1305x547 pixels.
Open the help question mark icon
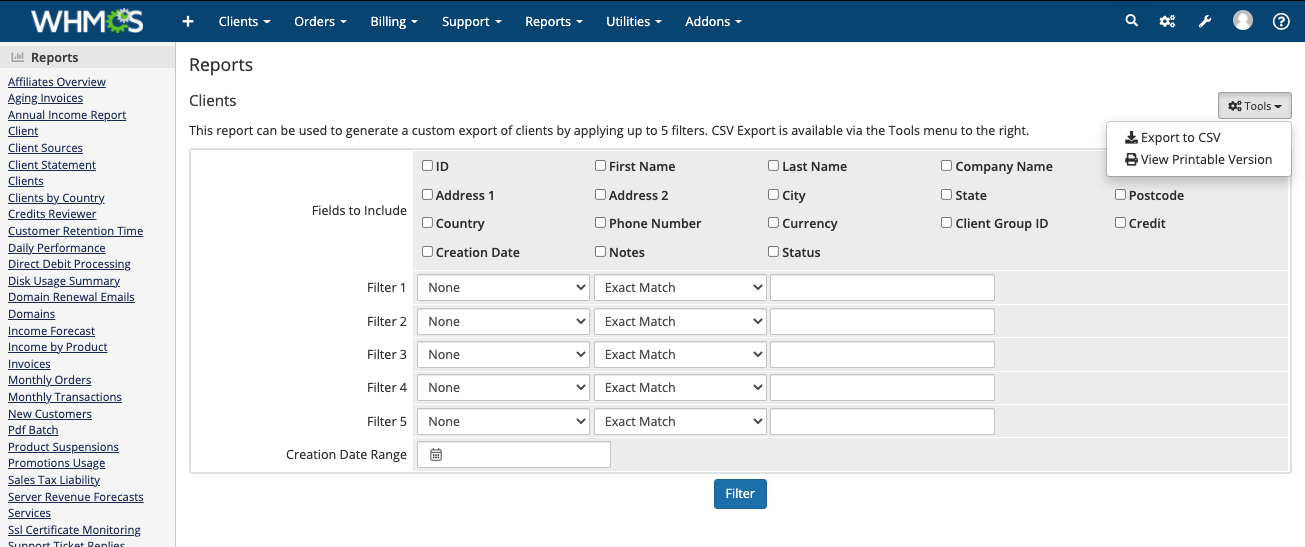coord(1281,21)
